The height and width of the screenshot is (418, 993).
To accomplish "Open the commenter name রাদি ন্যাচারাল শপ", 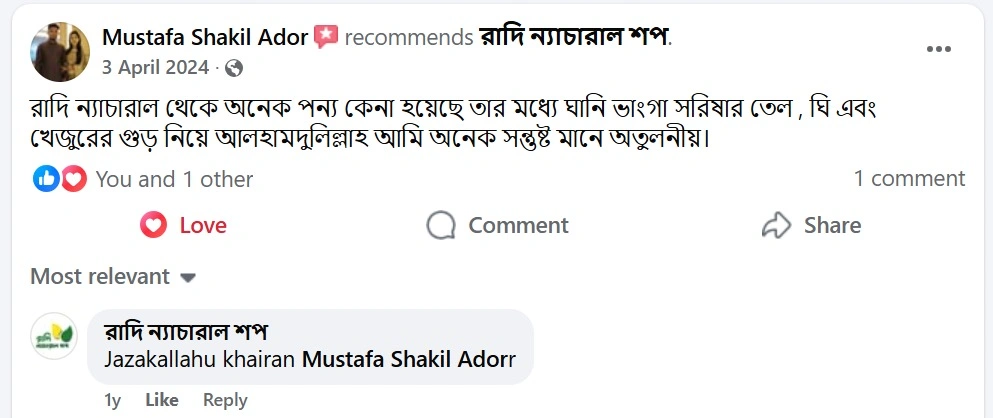I will click(x=185, y=332).
